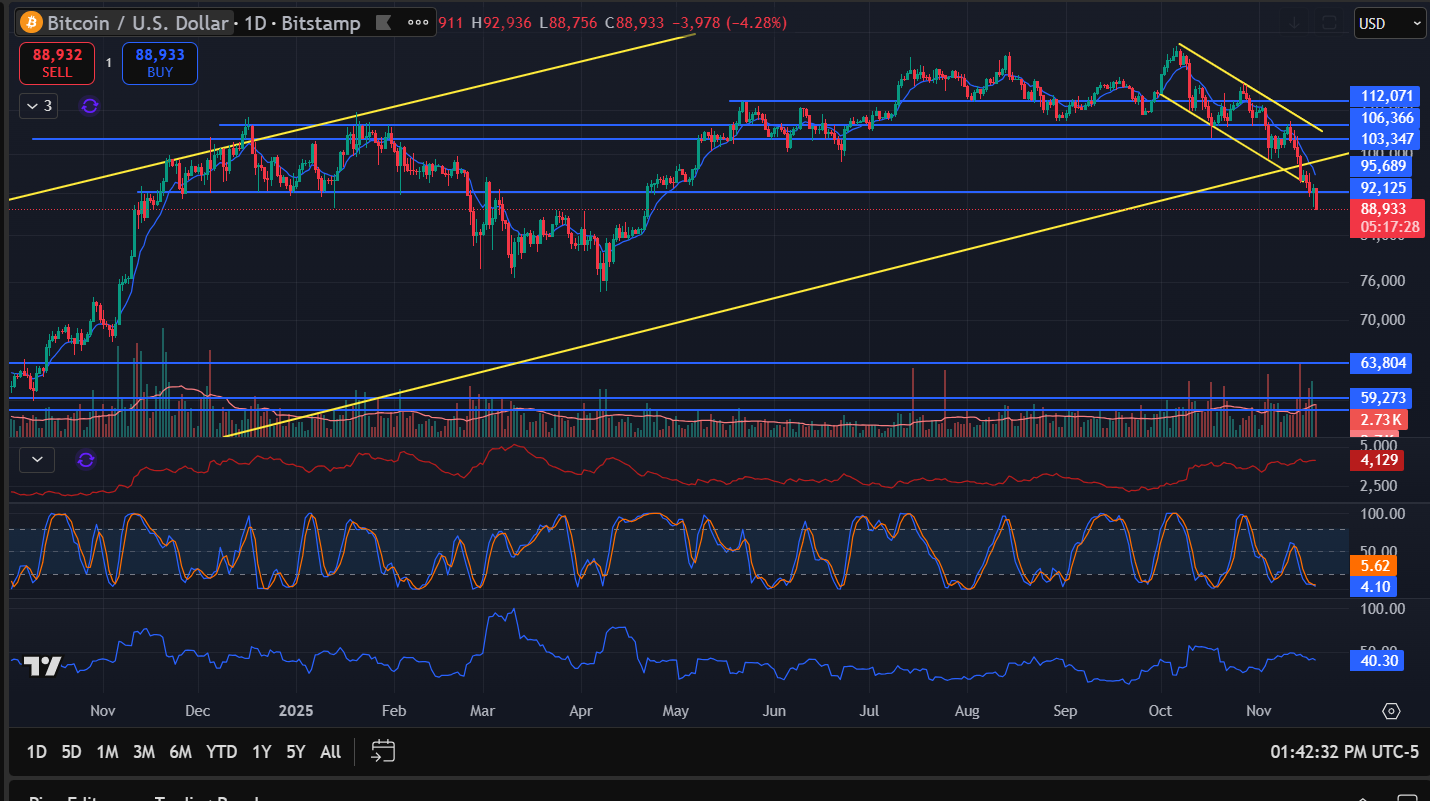Click the TradingView logo on the chart
Screen dimensions: 1430x801
(x=42, y=666)
